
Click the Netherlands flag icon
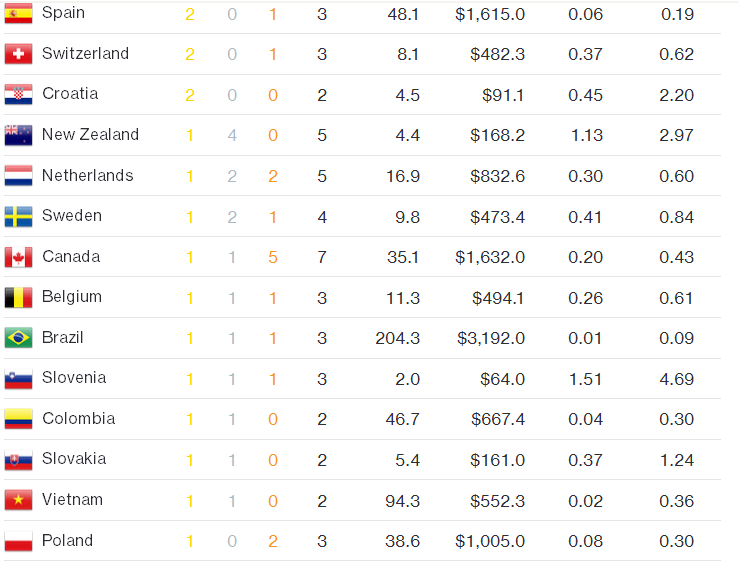18,176
